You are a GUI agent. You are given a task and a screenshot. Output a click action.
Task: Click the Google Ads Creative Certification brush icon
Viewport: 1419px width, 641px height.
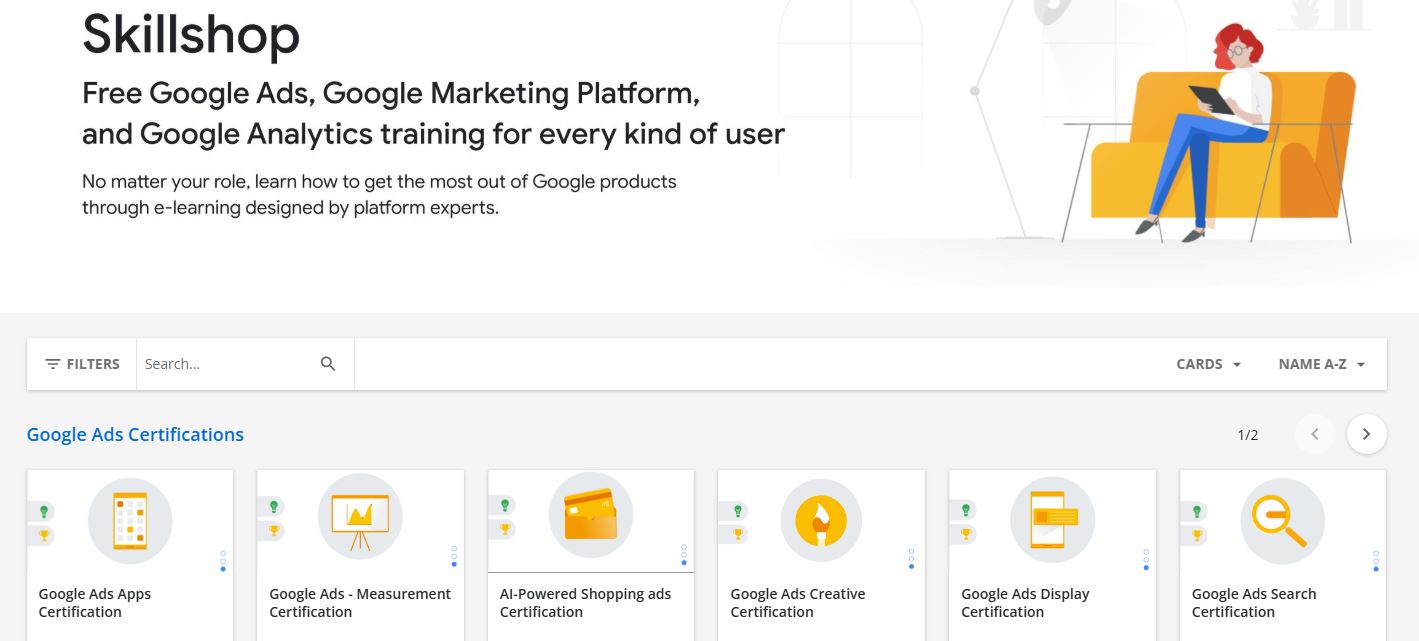[x=821, y=521]
